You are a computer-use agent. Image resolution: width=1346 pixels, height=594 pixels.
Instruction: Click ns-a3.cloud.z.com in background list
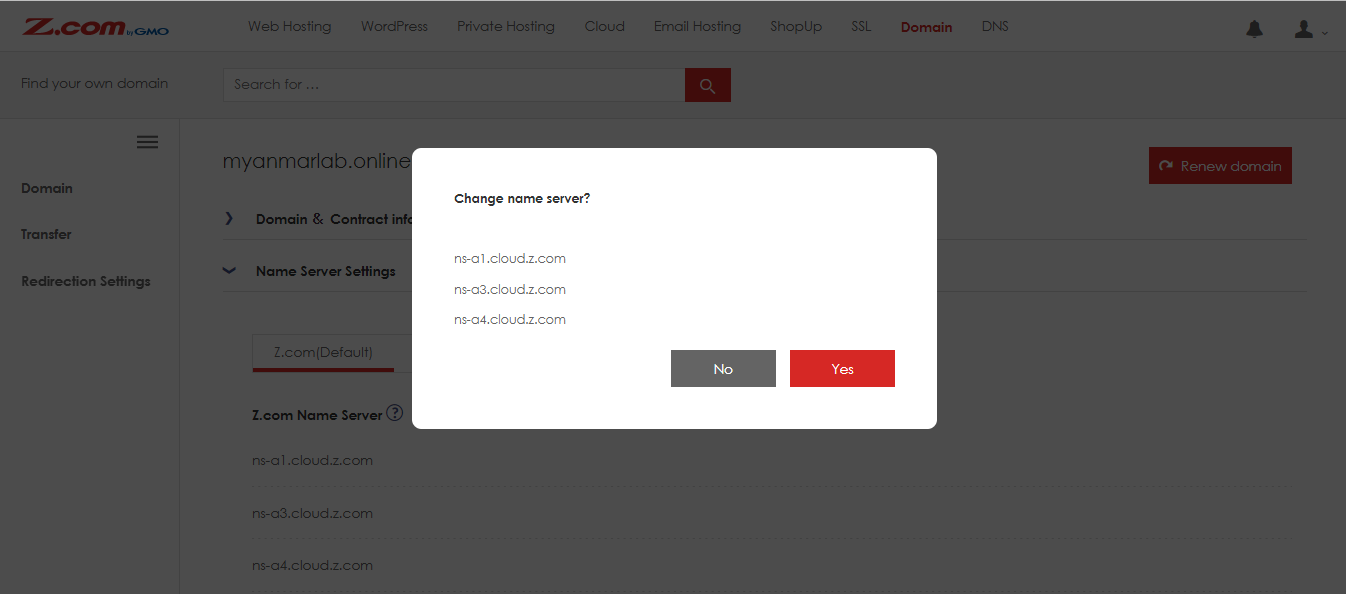312,513
